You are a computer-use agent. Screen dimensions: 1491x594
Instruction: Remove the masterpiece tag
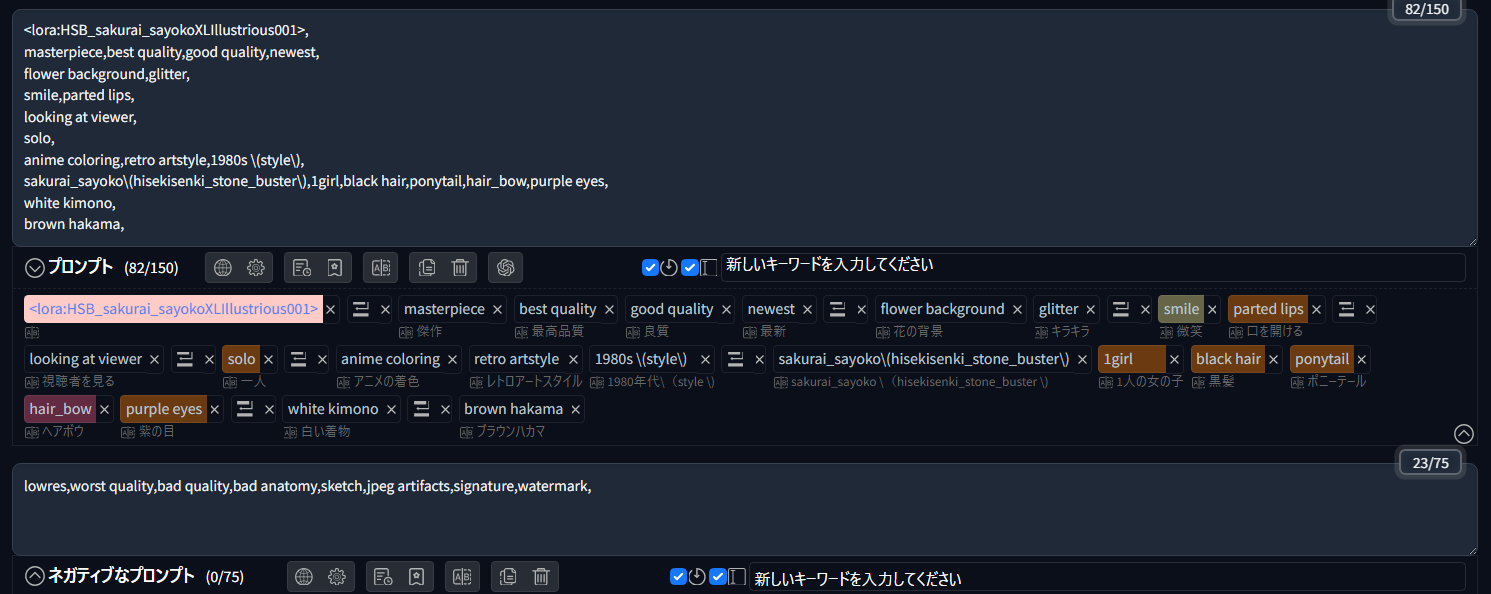pos(498,310)
